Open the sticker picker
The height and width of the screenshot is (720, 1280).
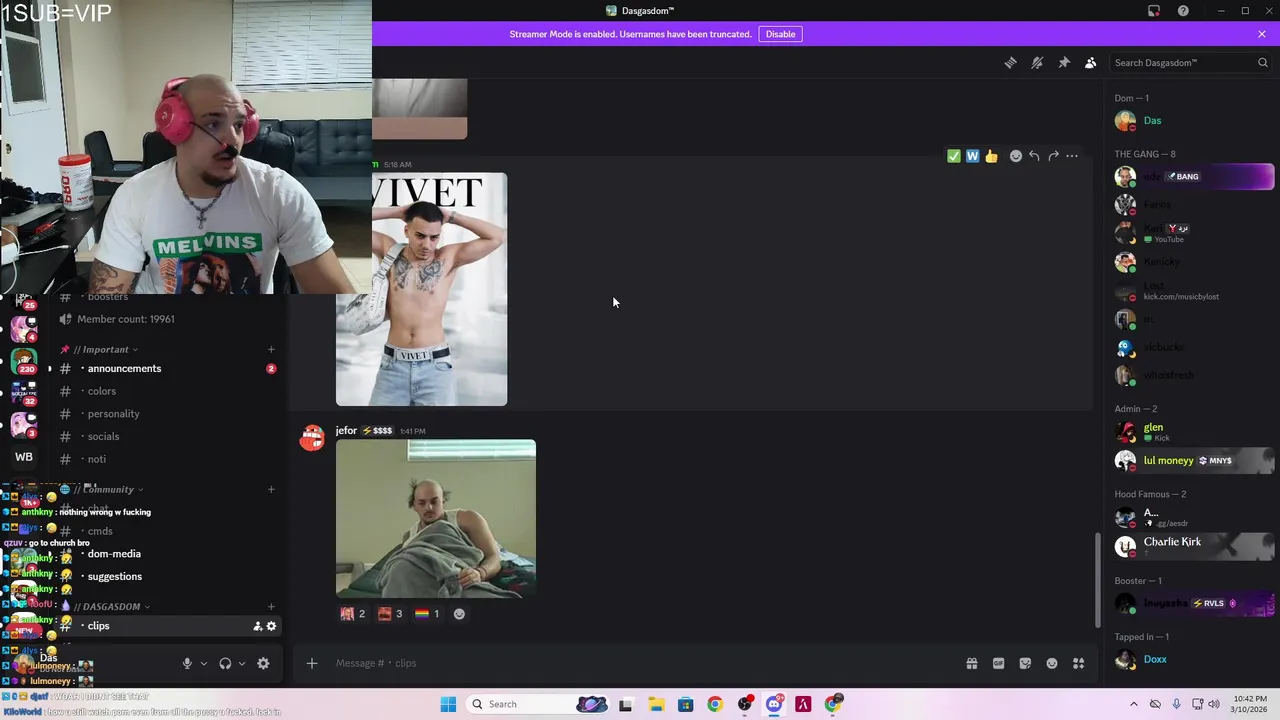[x=1025, y=663]
